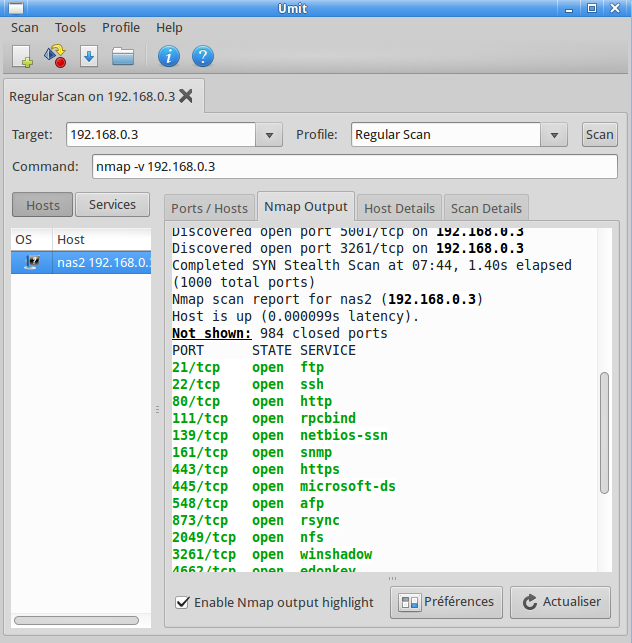Switch to the Scan Details tab
Image resolution: width=632 pixels, height=643 pixels.
click(x=486, y=208)
